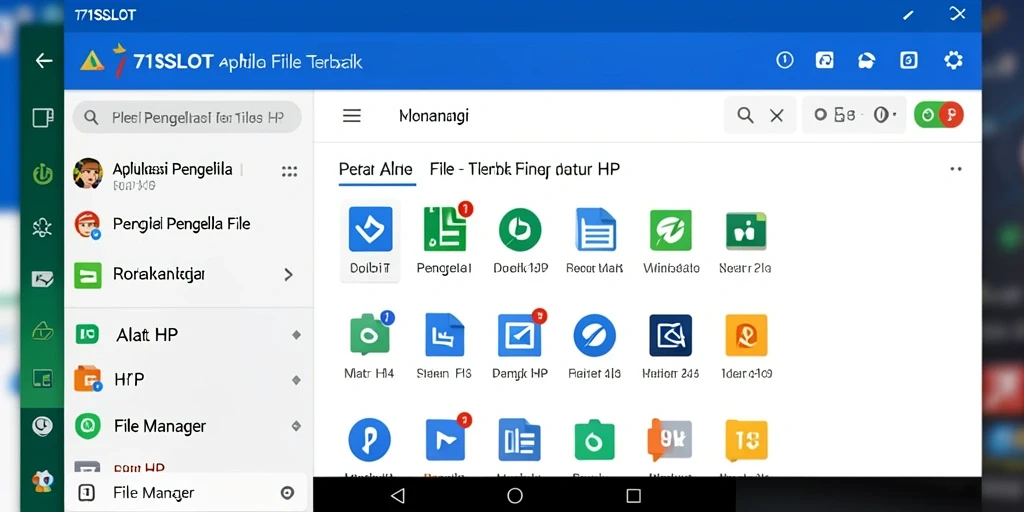1024x512 pixels.
Task: Expand the Rorakantegar row chevron
Action: tap(288, 275)
